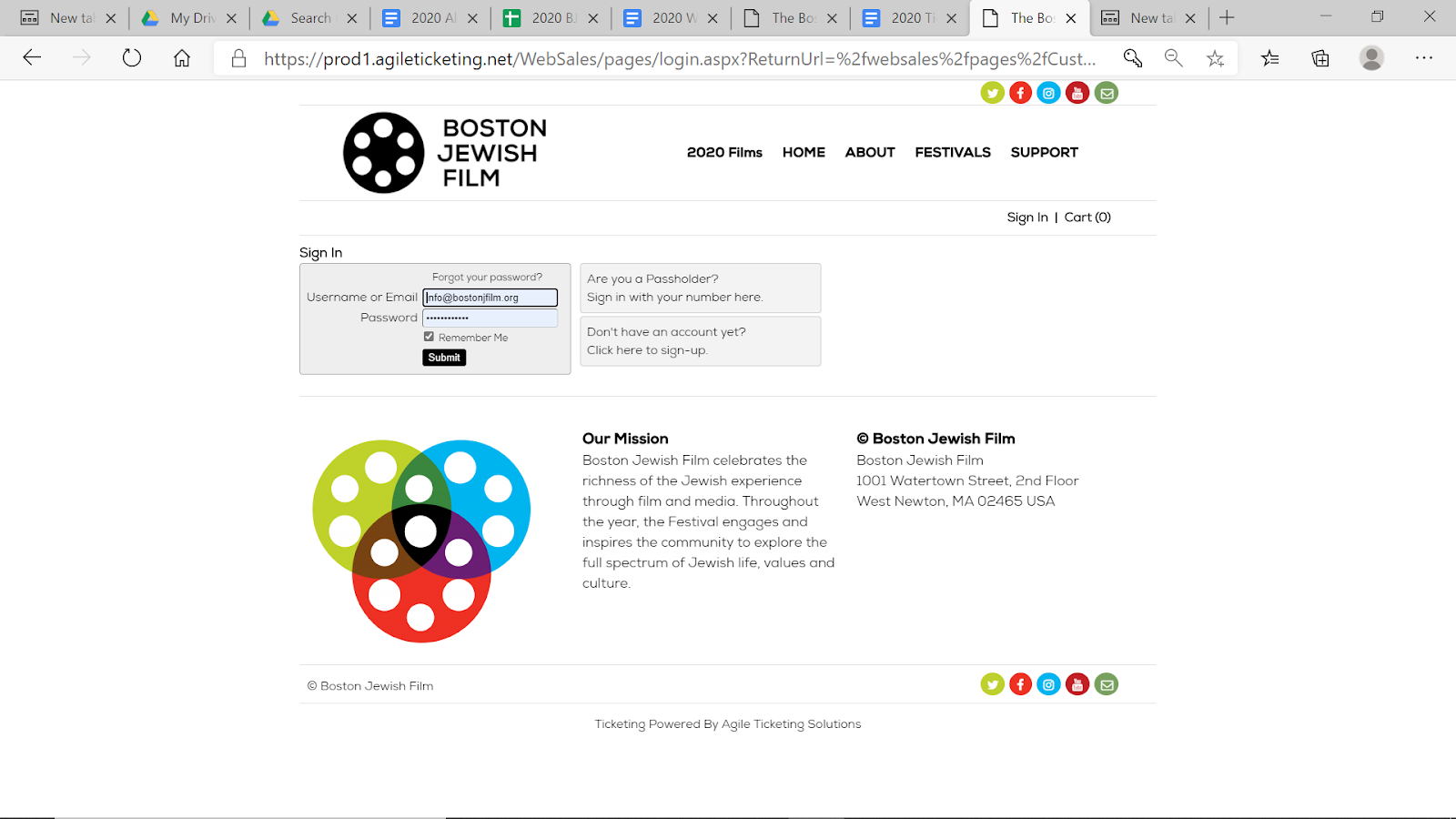
Task: Open a new browser tab with plus button
Action: pyautogui.click(x=1227, y=17)
